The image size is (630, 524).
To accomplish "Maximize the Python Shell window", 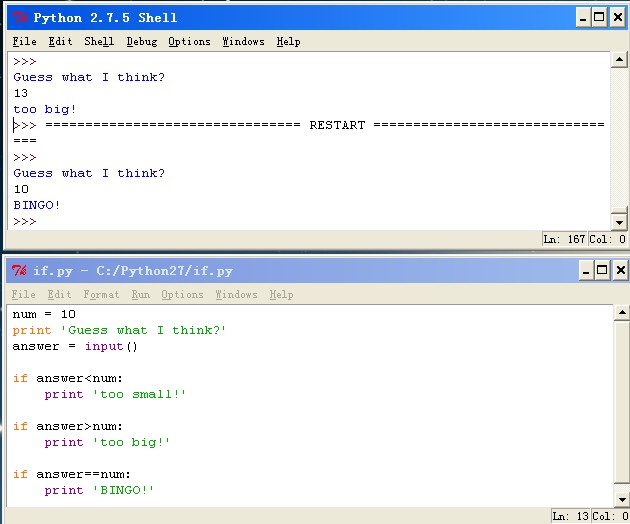I will coord(599,18).
